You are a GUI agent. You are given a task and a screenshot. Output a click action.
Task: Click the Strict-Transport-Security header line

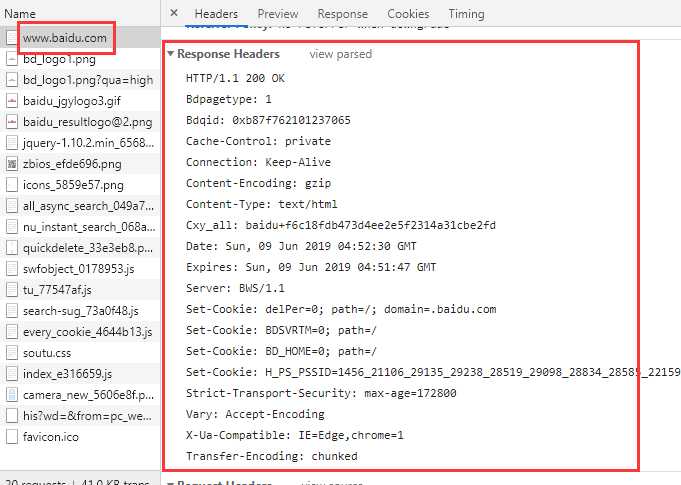[321, 393]
